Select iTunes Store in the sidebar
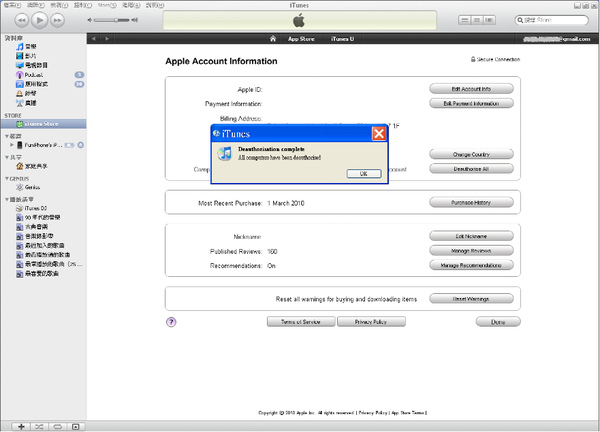This screenshot has height=432, width=600. [x=43, y=124]
